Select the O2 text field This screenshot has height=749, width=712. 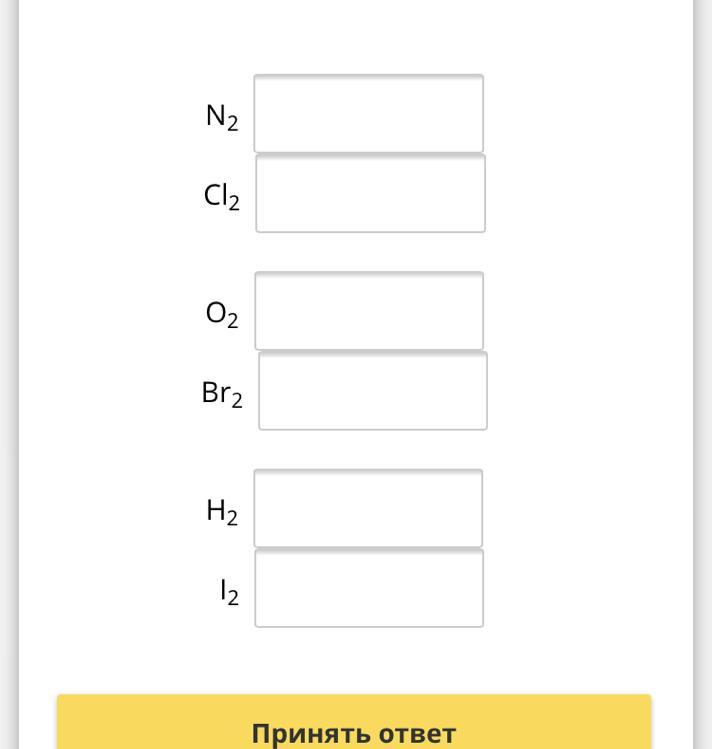click(369, 311)
